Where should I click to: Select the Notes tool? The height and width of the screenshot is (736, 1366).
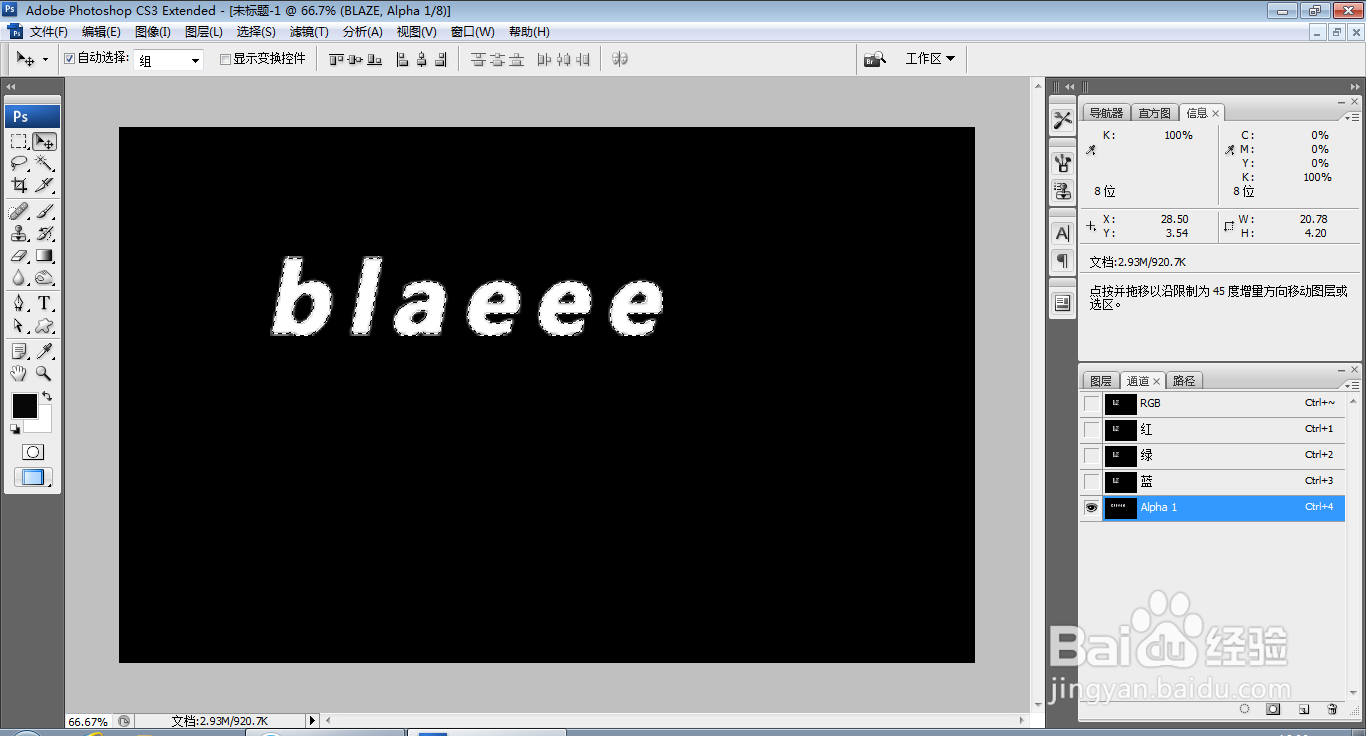point(19,351)
